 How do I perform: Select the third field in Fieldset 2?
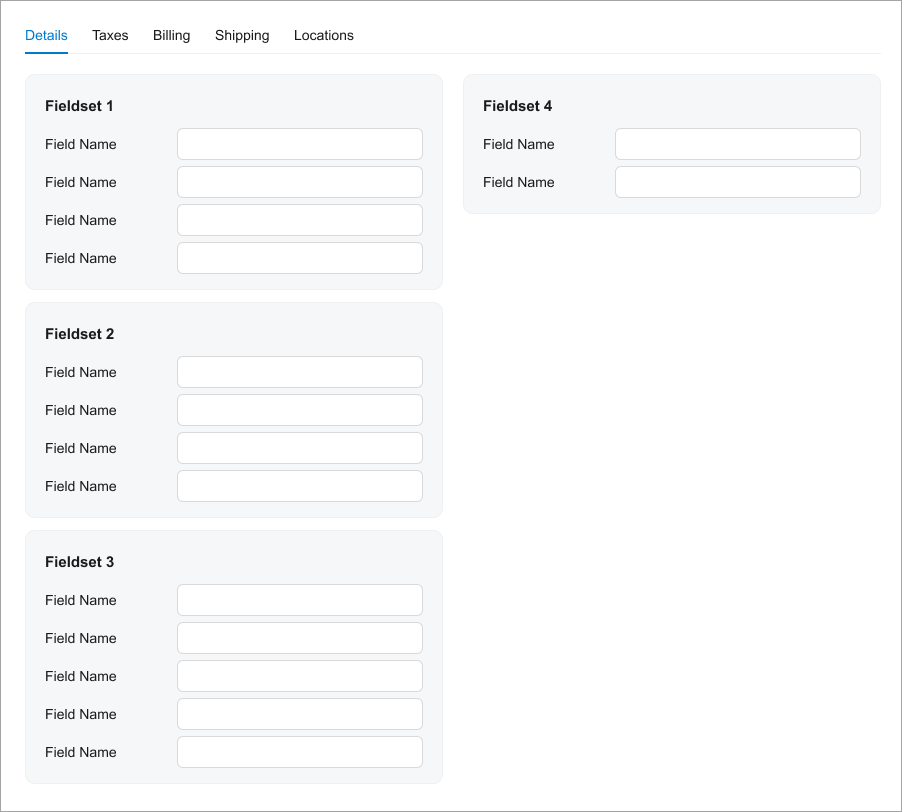[x=299, y=448]
